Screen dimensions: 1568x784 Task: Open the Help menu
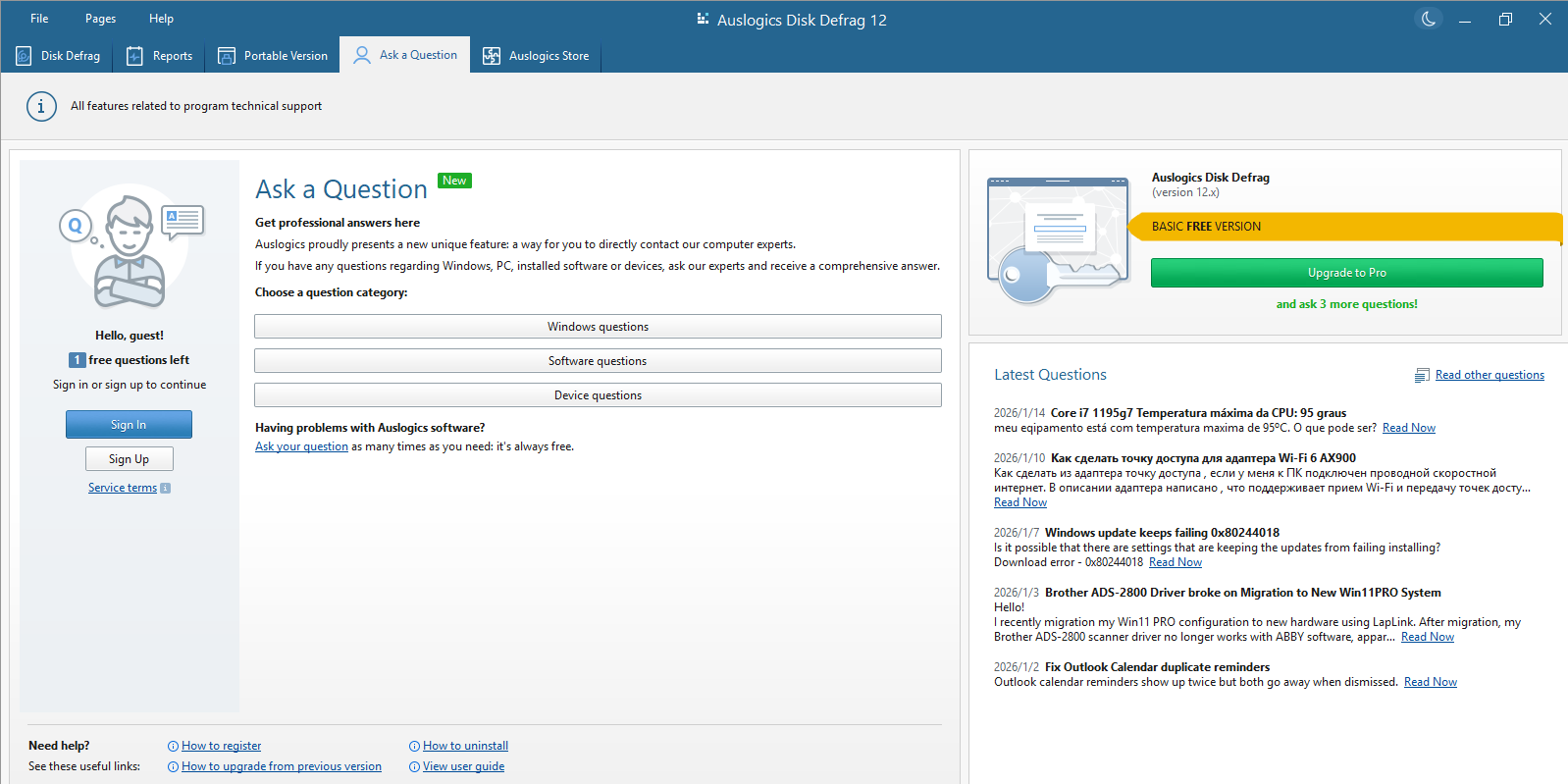click(x=161, y=19)
